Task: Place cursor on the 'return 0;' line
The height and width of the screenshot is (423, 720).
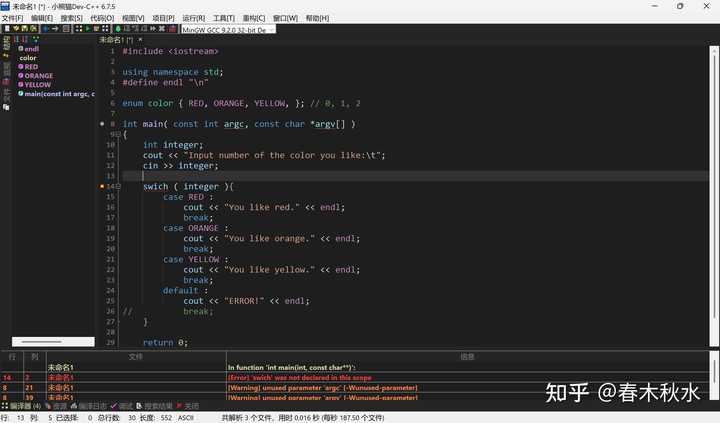Action: coord(165,343)
